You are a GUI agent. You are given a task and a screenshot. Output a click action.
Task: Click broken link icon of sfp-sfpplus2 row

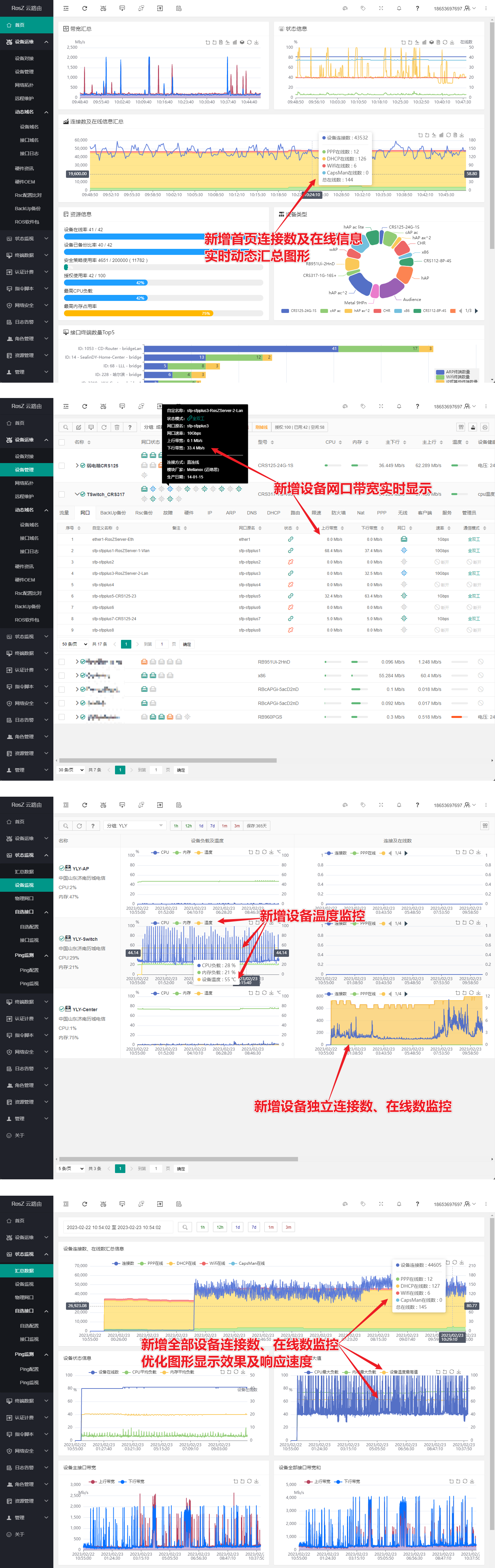[x=291, y=562]
